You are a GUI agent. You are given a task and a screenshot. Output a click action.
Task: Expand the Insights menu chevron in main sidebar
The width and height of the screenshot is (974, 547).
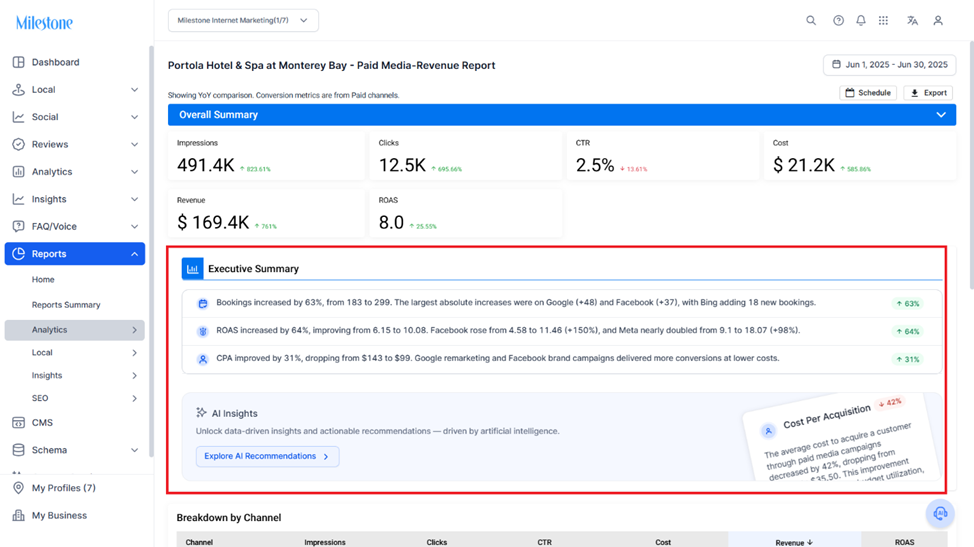pyautogui.click(x=134, y=199)
